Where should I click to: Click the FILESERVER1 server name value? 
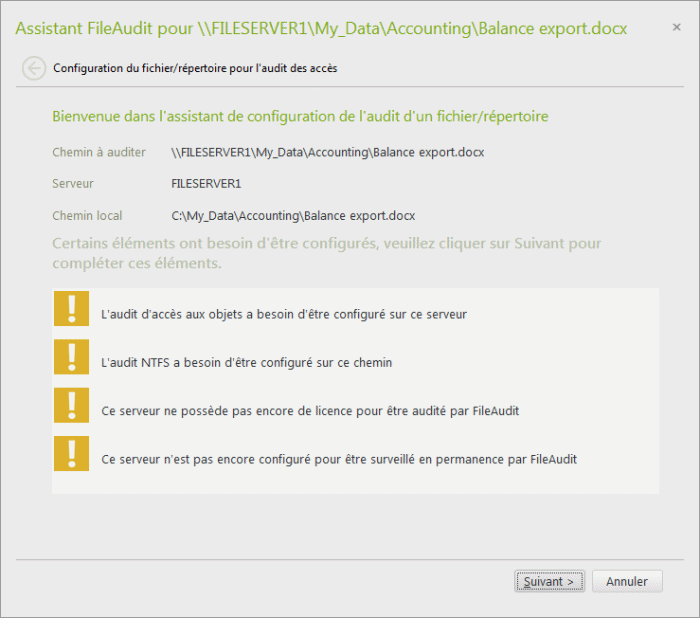coord(207,184)
